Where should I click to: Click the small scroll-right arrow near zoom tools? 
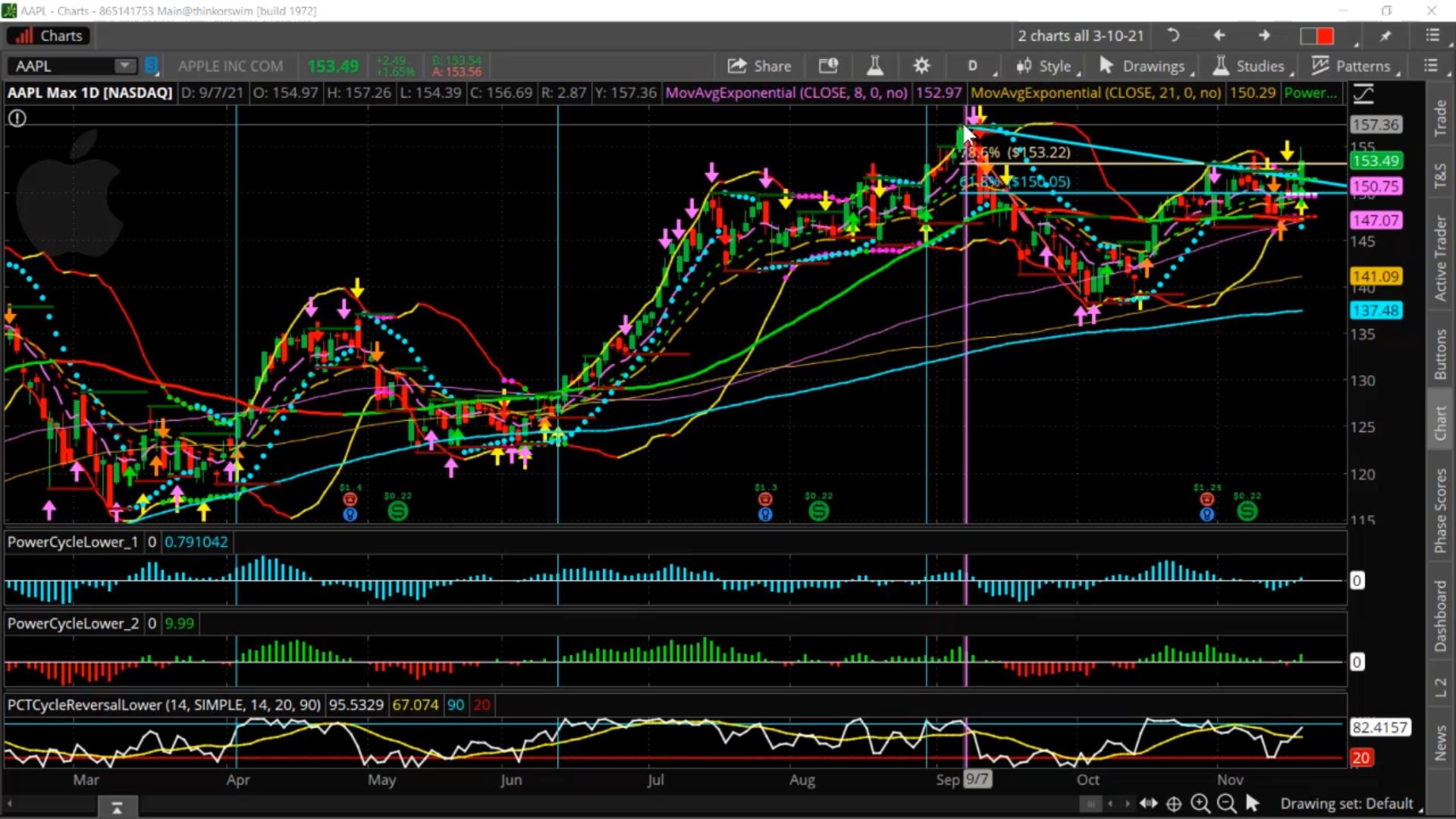coord(1128,804)
